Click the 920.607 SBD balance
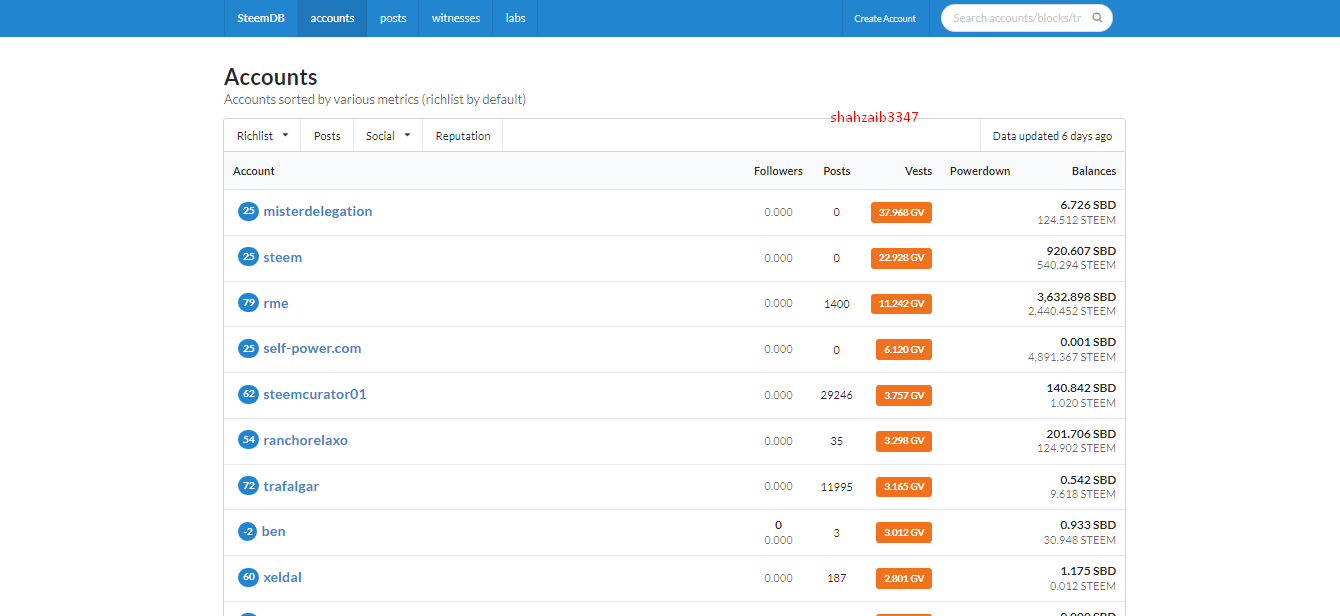 coord(1082,251)
